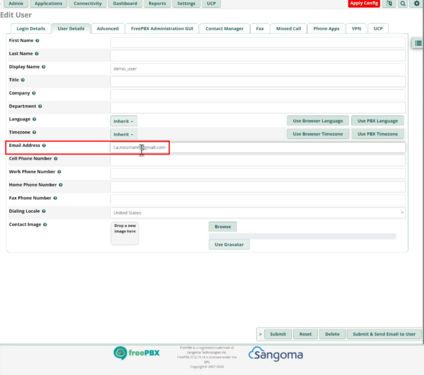Switch to the Login Details tab

(31, 29)
